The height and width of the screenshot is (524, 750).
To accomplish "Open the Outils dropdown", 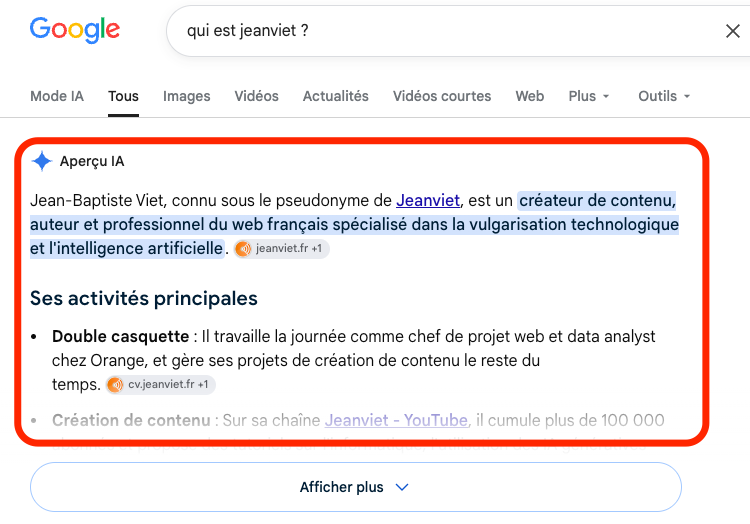I will 664,96.
